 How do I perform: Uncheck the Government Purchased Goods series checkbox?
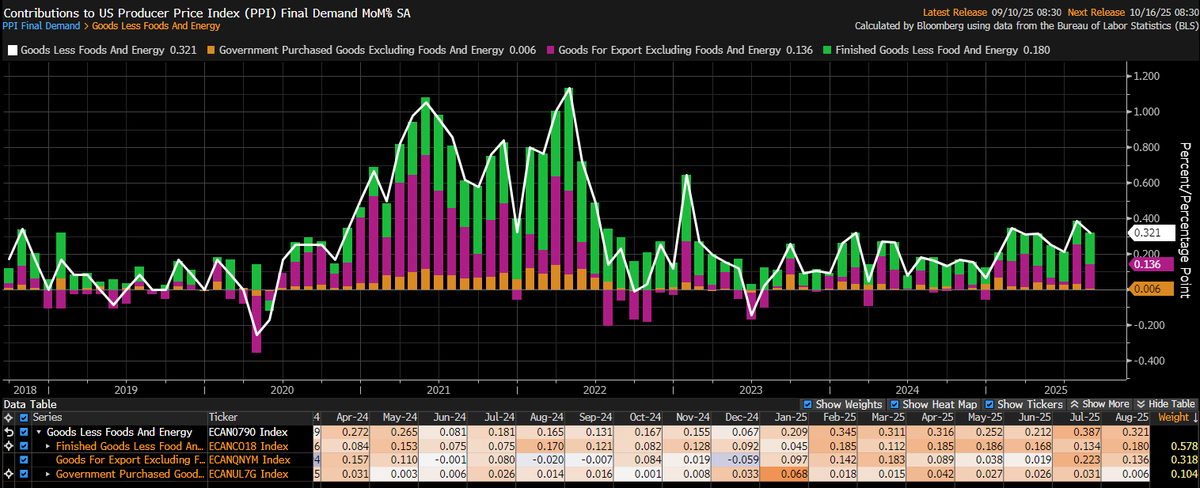click(24, 474)
